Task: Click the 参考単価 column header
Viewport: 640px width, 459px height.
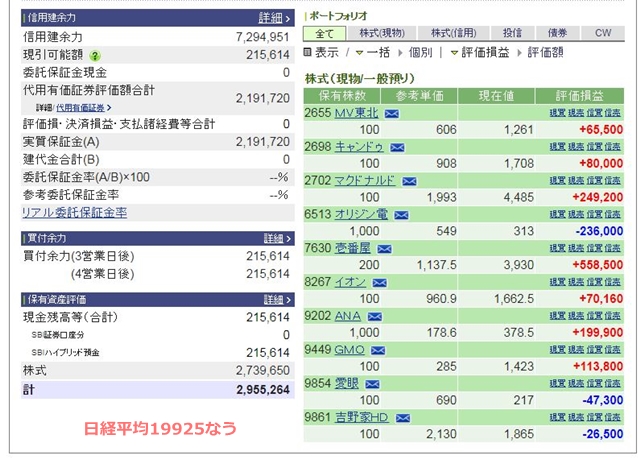Action: (x=419, y=96)
